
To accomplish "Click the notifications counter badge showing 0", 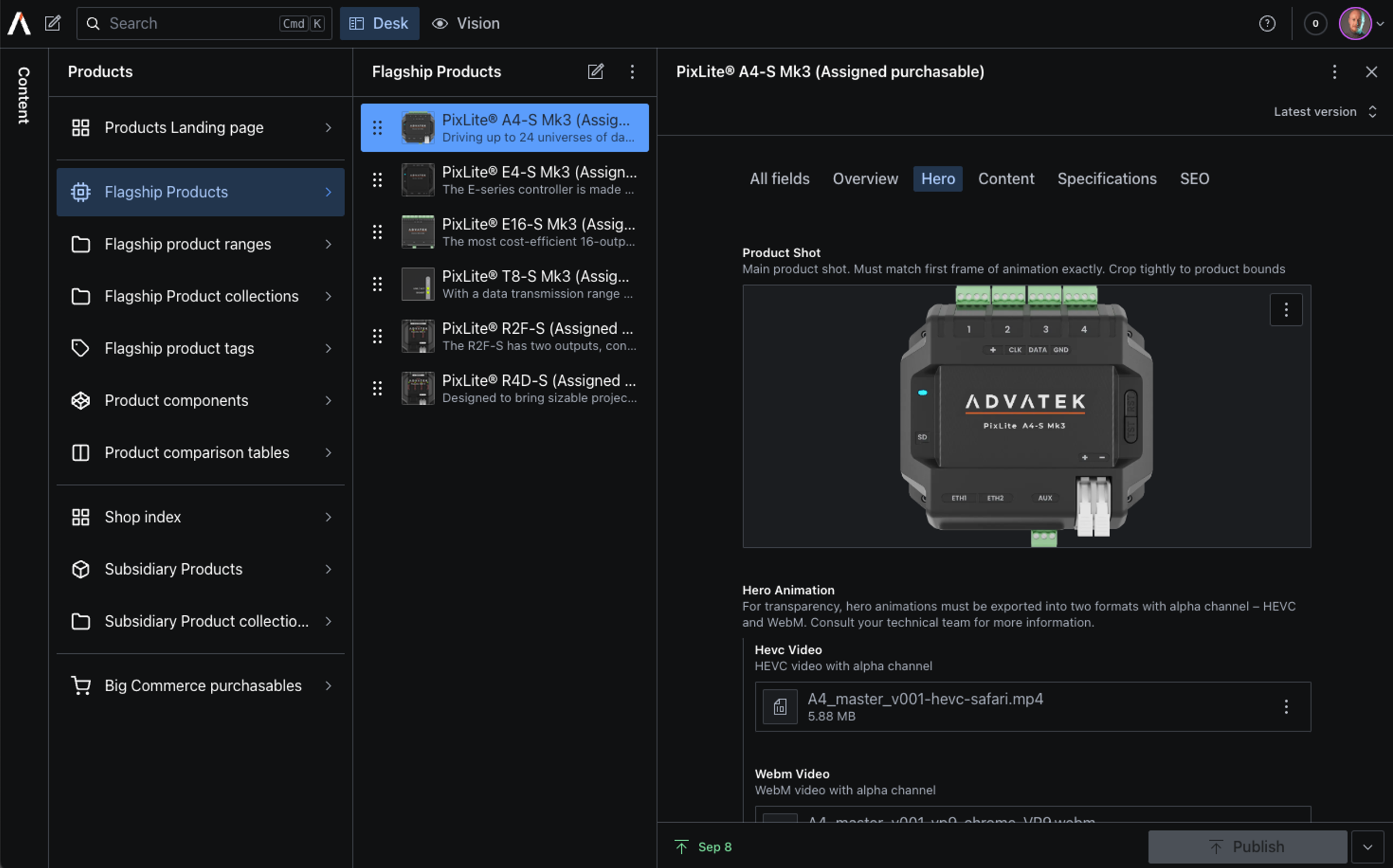I will [x=1315, y=24].
